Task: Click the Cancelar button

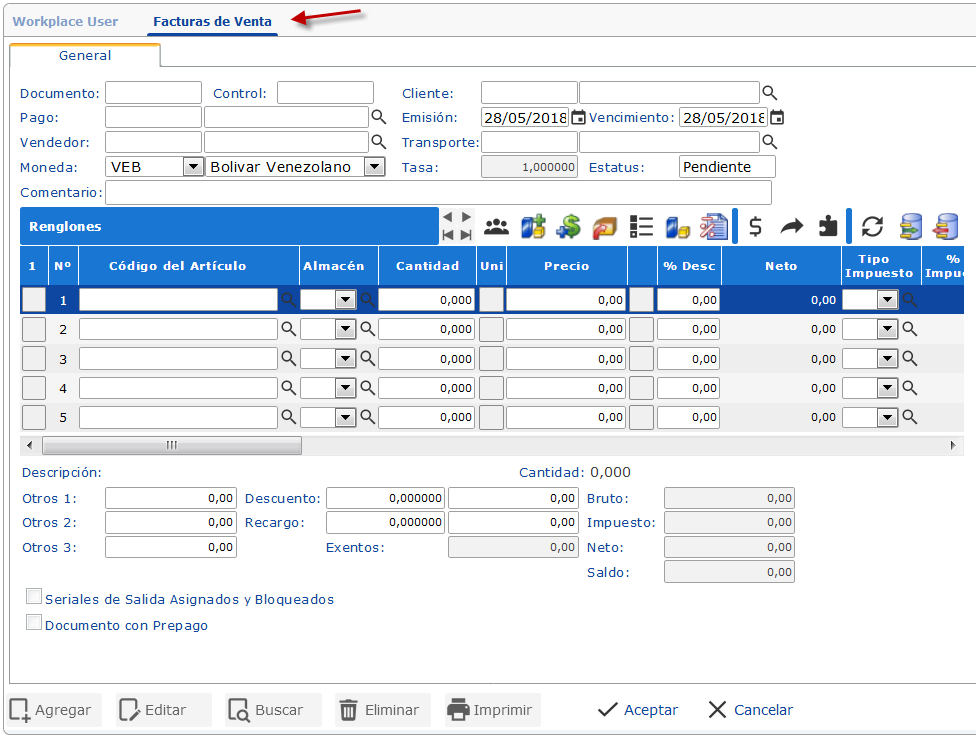Action: pos(750,710)
